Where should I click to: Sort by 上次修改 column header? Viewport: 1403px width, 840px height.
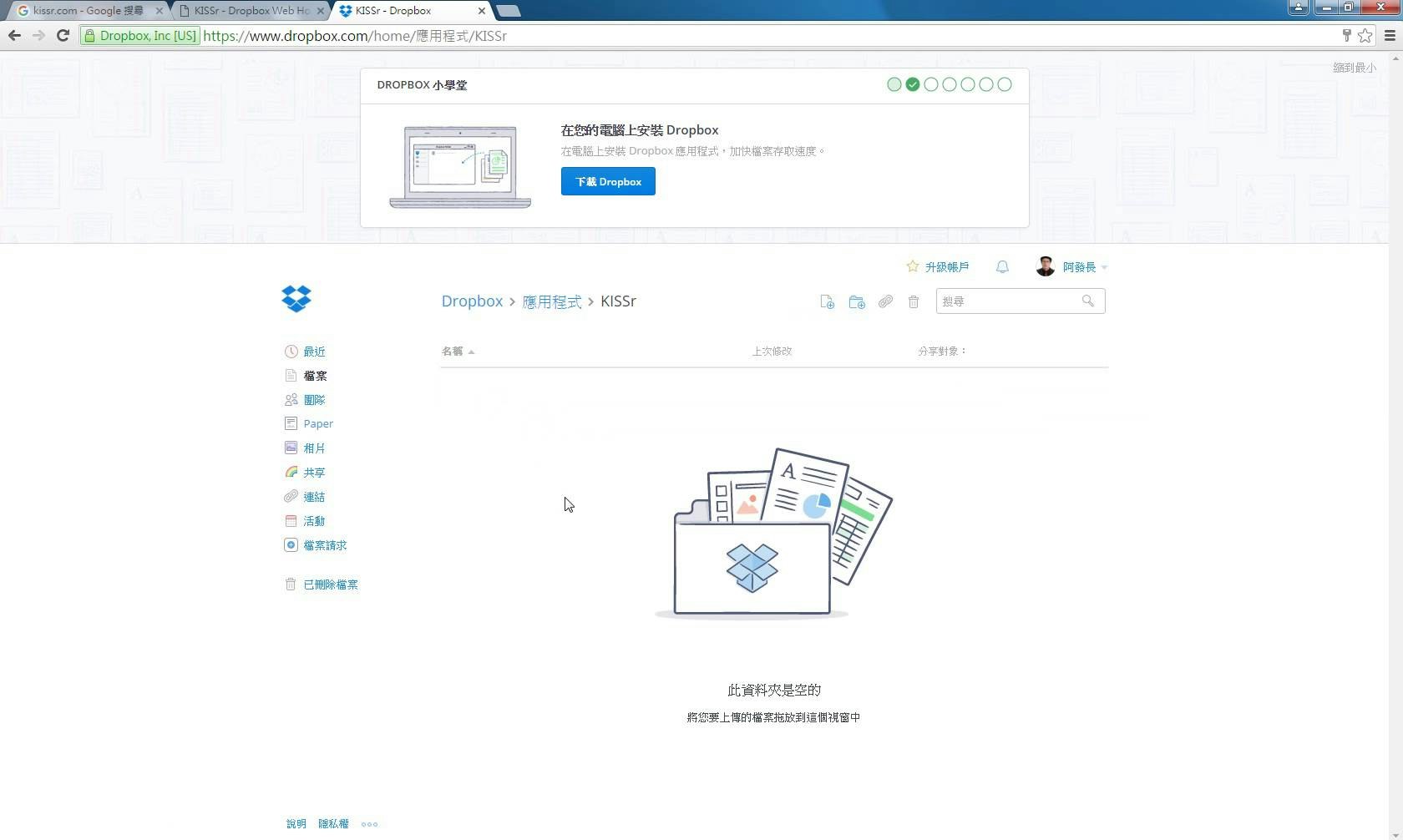click(772, 352)
